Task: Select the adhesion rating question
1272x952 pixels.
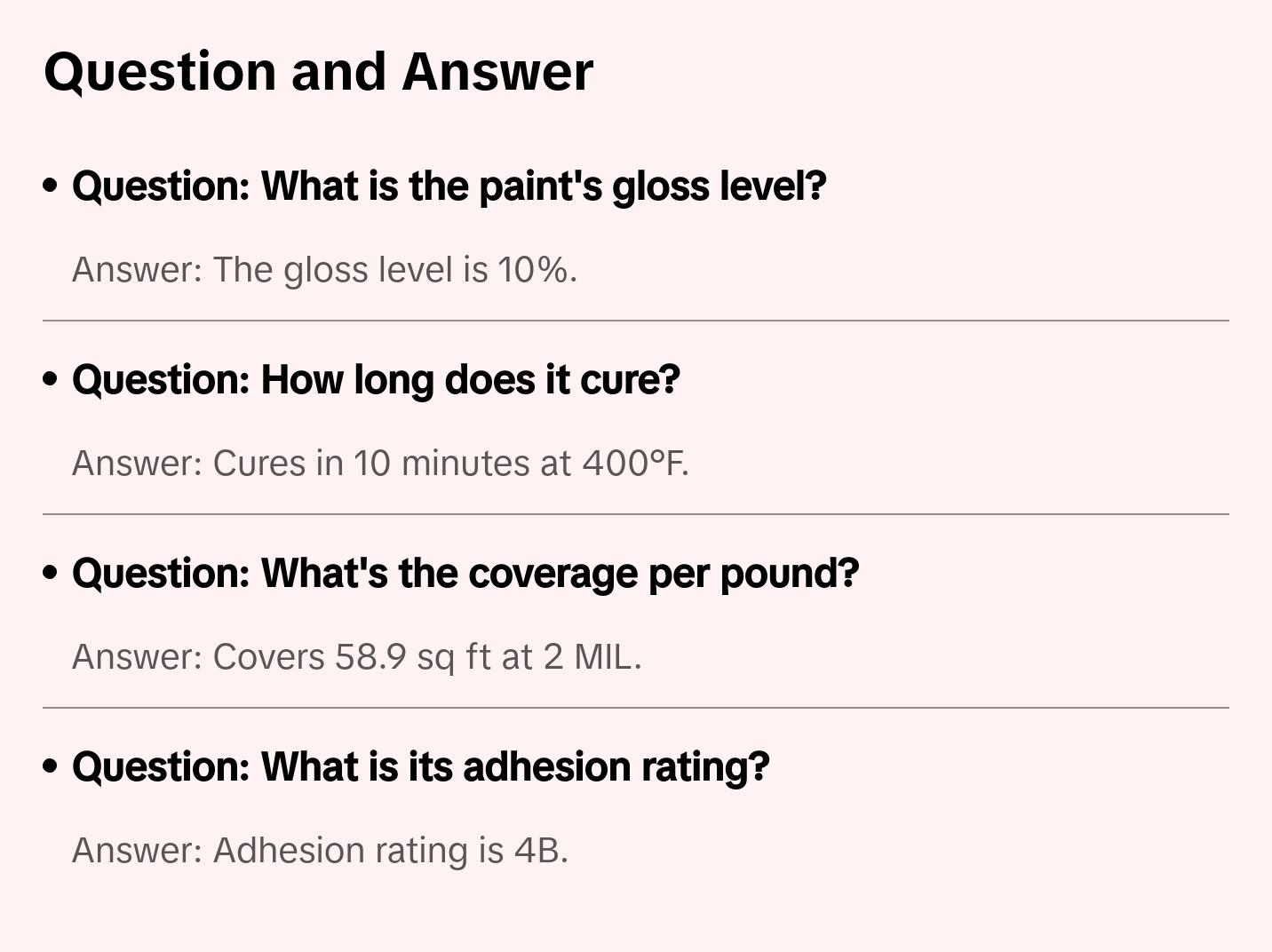Action: [421, 767]
